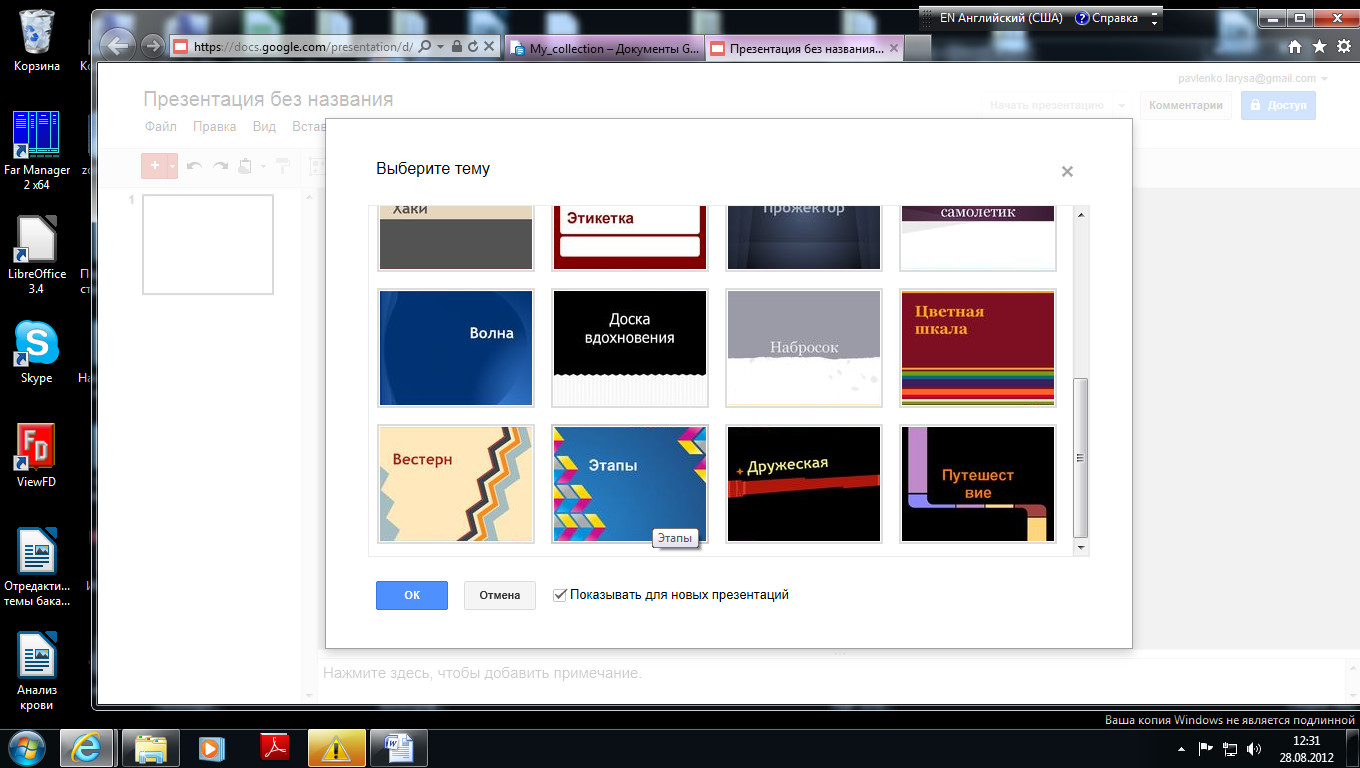Open the Правка menu
The height and width of the screenshot is (768, 1360).
point(214,127)
